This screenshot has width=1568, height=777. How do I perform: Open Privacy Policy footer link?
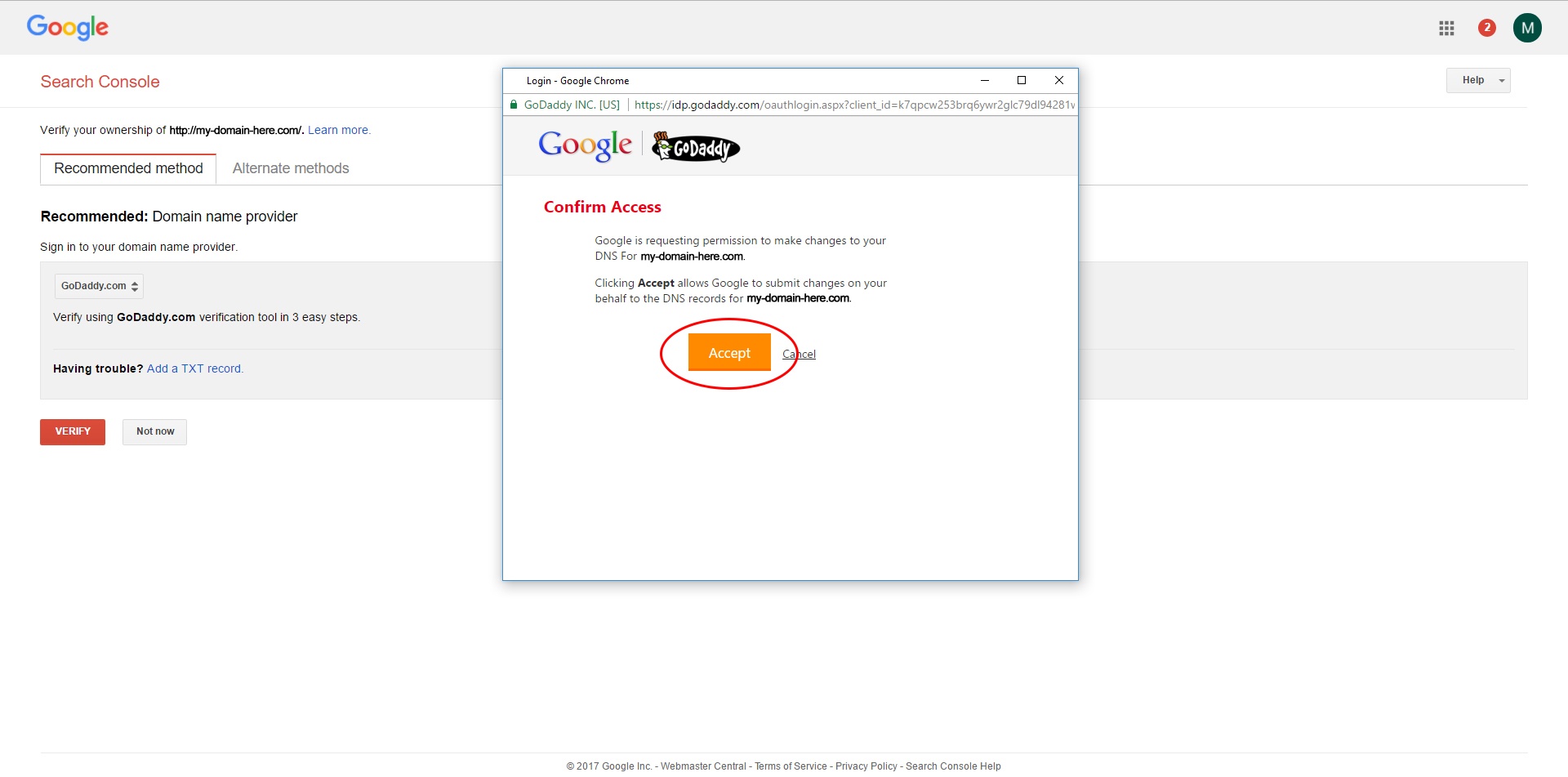click(x=866, y=766)
